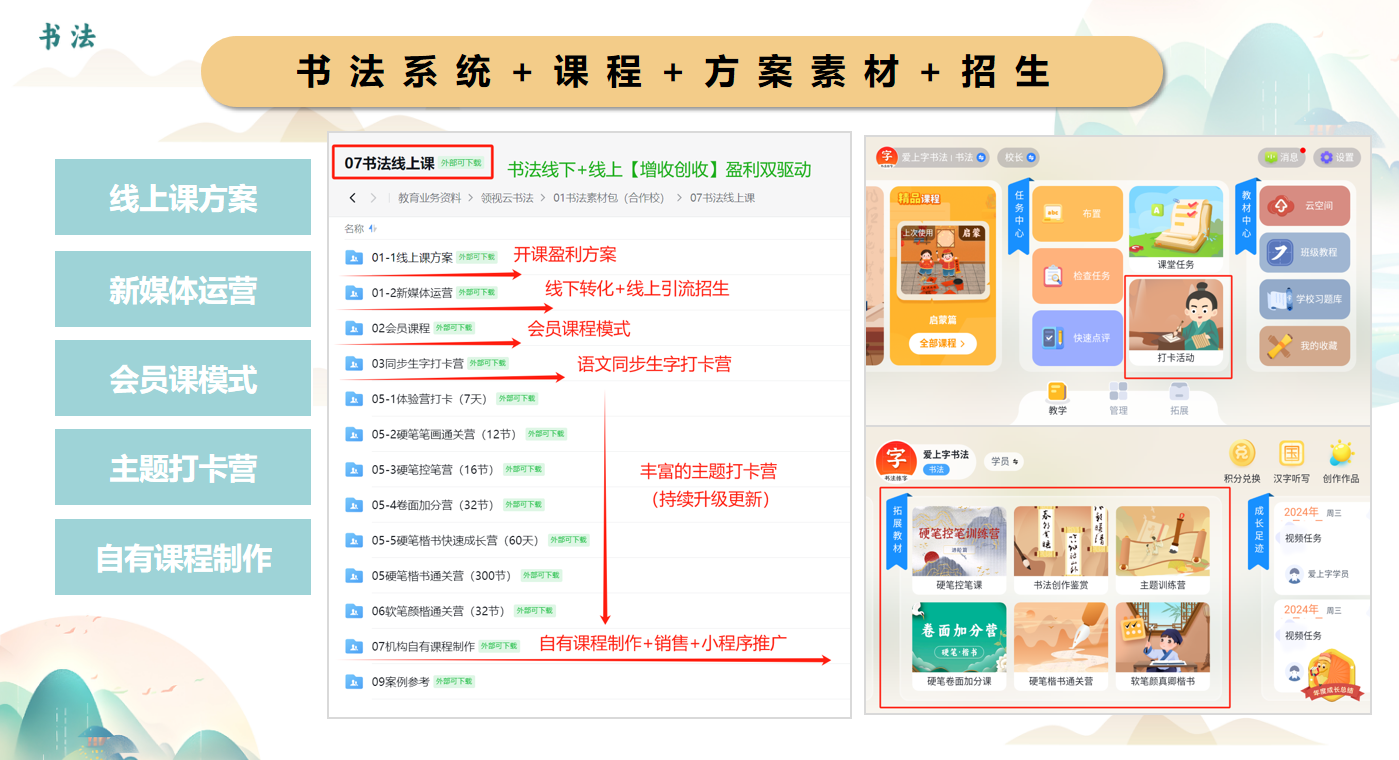The width and height of the screenshot is (1399, 760).
Task: Open 书法创作鉴赏 course card
Action: tap(1060, 548)
